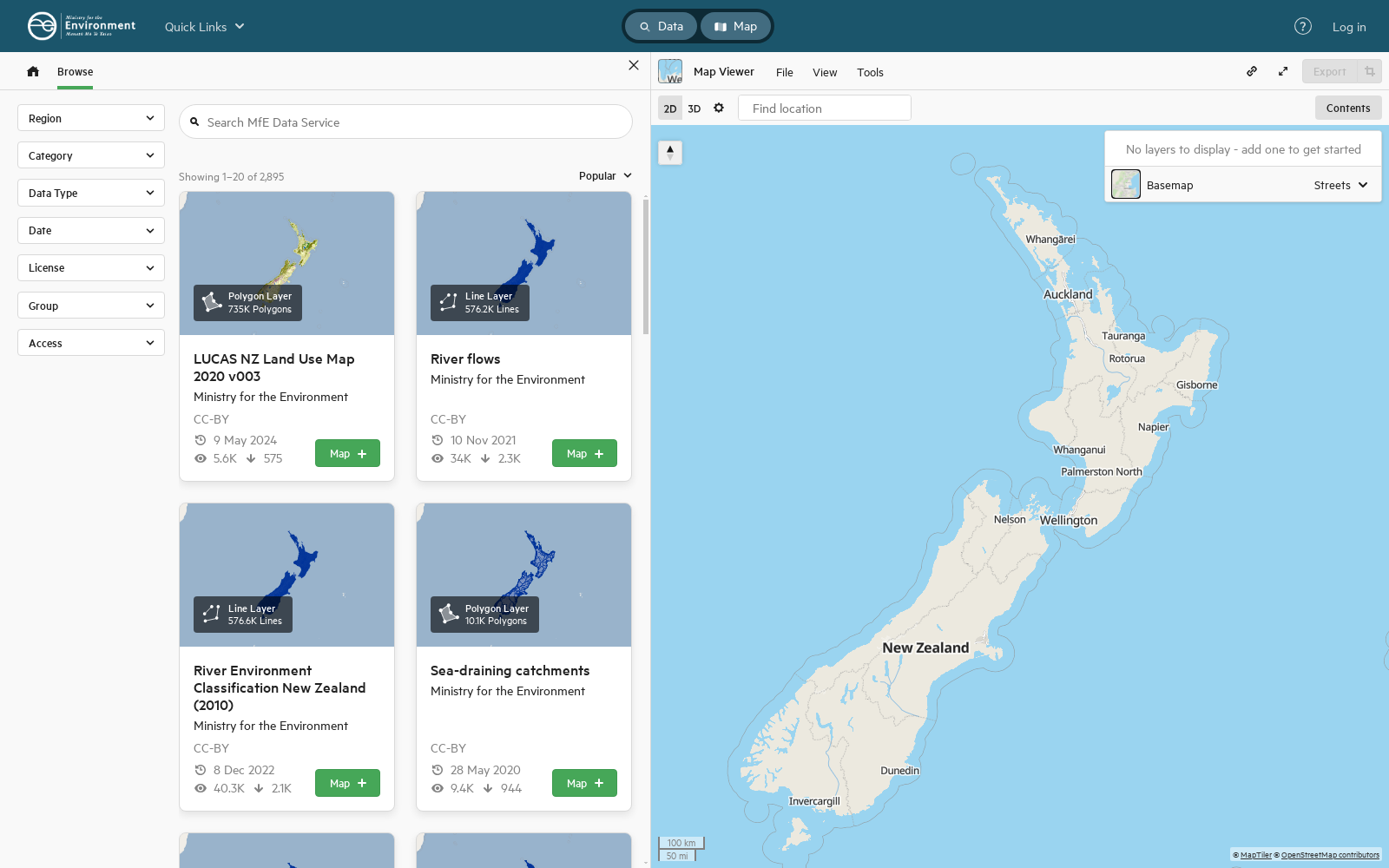The height and width of the screenshot is (868, 1389).
Task: Switch to Map view toggle
Action: [x=735, y=26]
